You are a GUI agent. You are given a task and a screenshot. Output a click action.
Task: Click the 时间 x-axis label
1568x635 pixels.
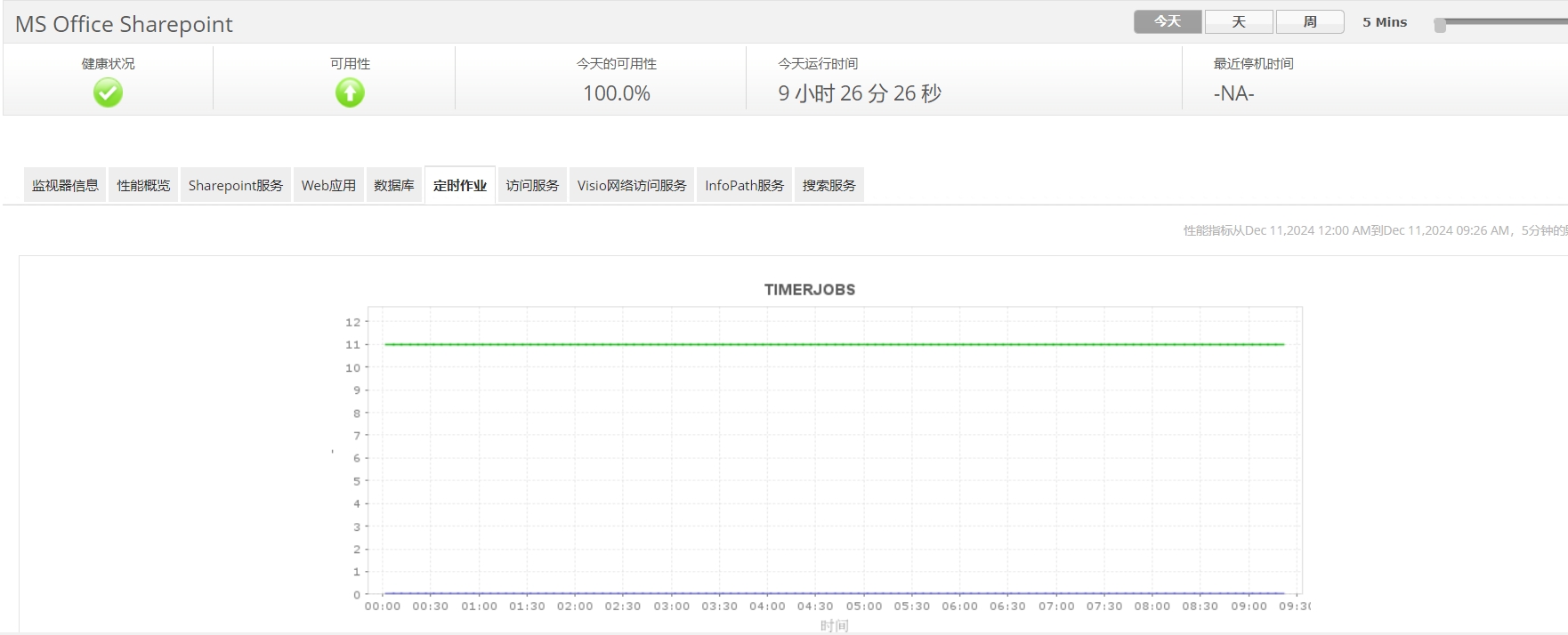coord(835,626)
